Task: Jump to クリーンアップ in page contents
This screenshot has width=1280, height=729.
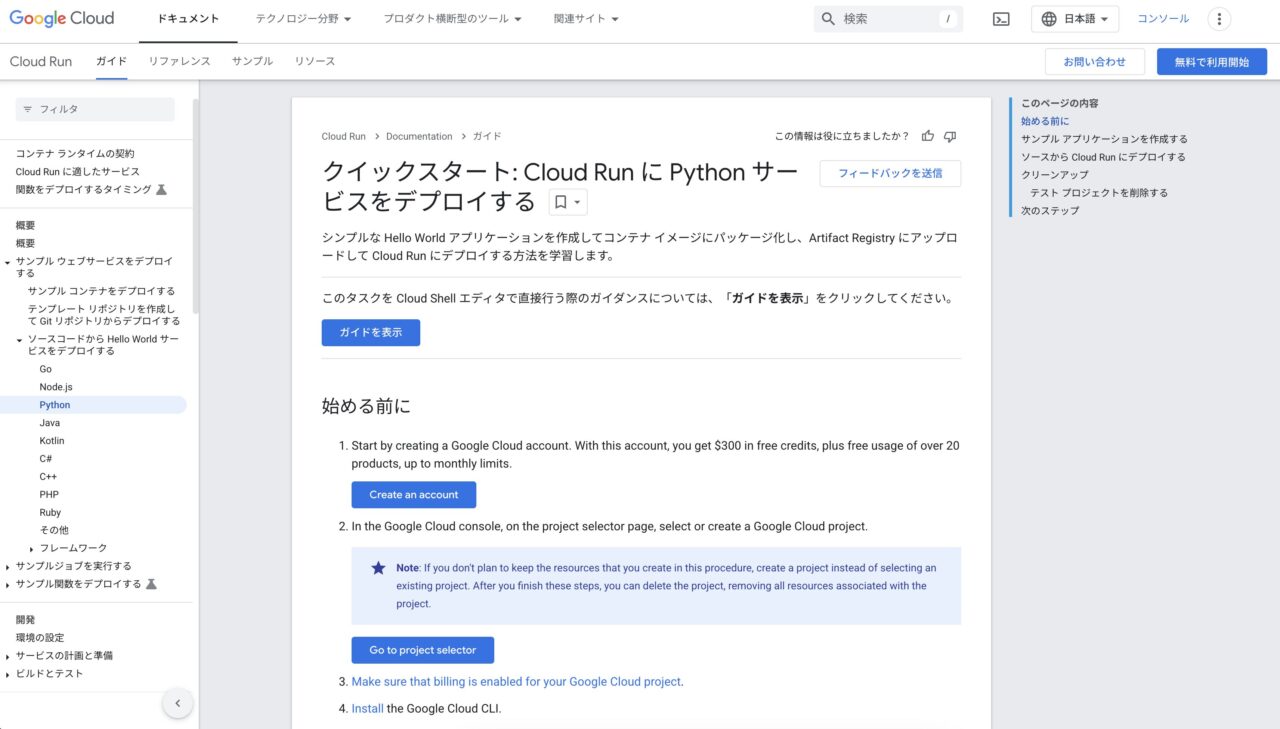Action: (1055, 175)
